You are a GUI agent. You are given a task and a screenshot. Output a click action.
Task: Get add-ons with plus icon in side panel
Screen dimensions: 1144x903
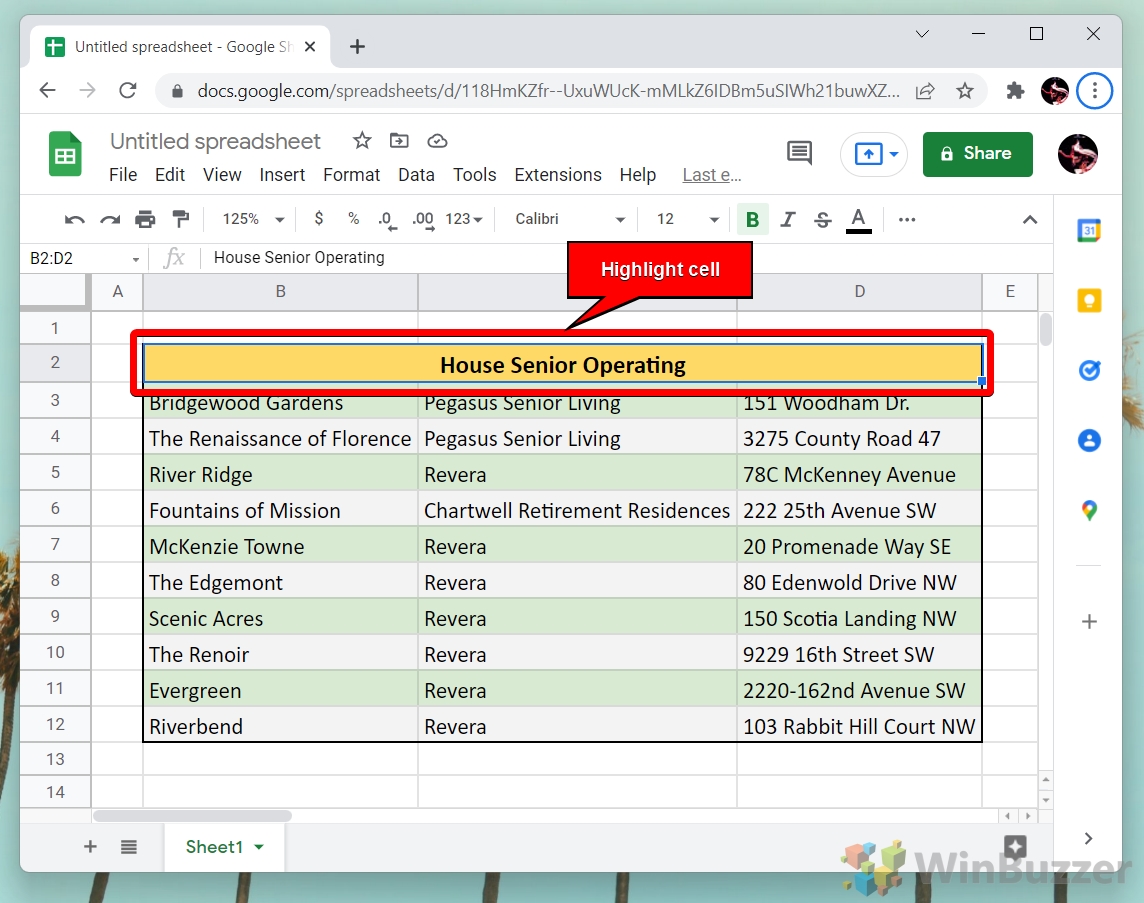tap(1089, 621)
